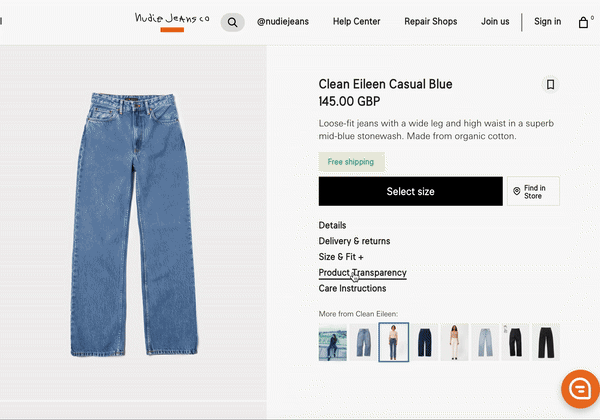Image resolution: width=600 pixels, height=420 pixels.
Task: Open Repair Shops page
Action: click(430, 21)
